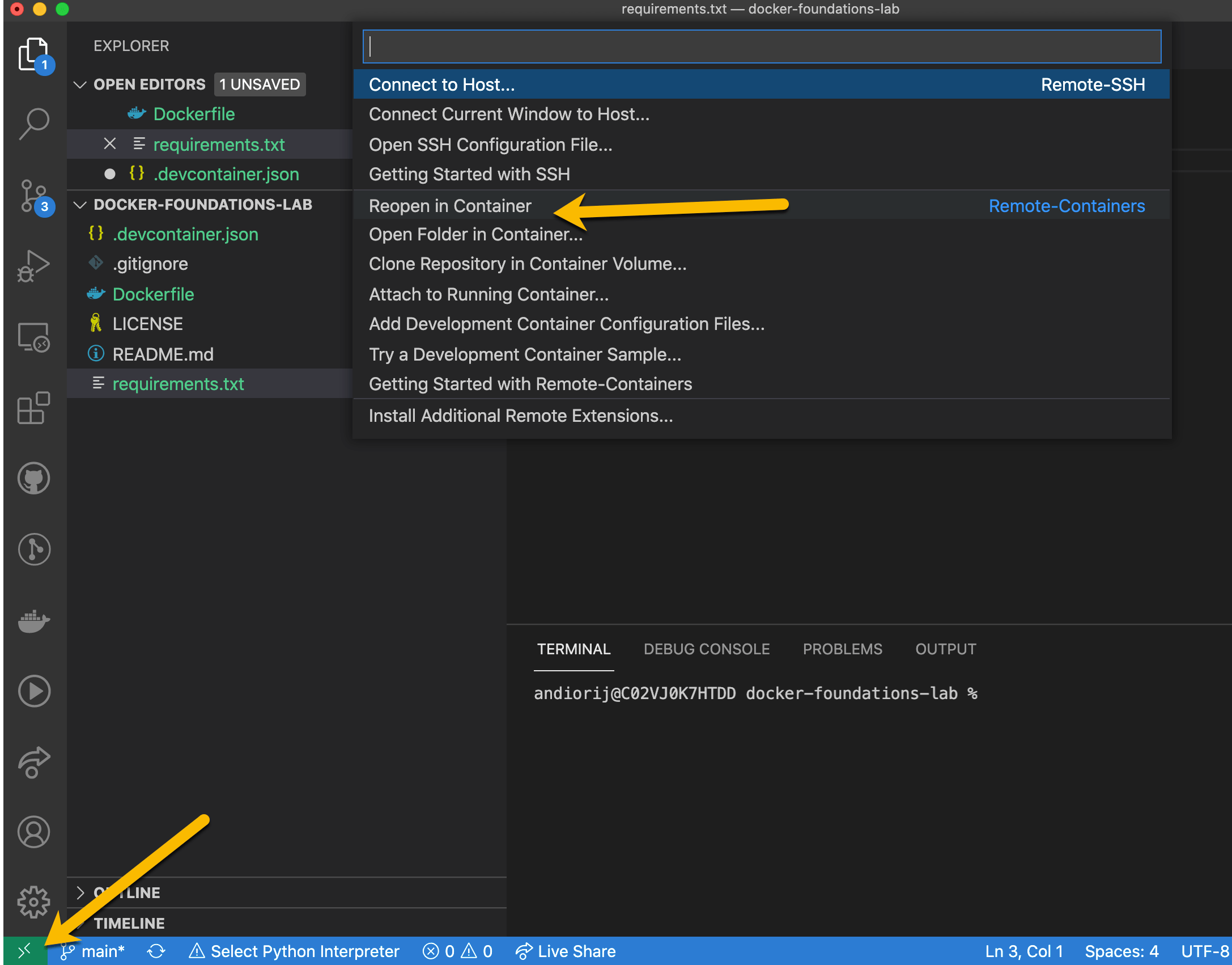This screenshot has height=965, width=1232.
Task: Choose Try a Development Container Sample...
Action: coord(762,354)
